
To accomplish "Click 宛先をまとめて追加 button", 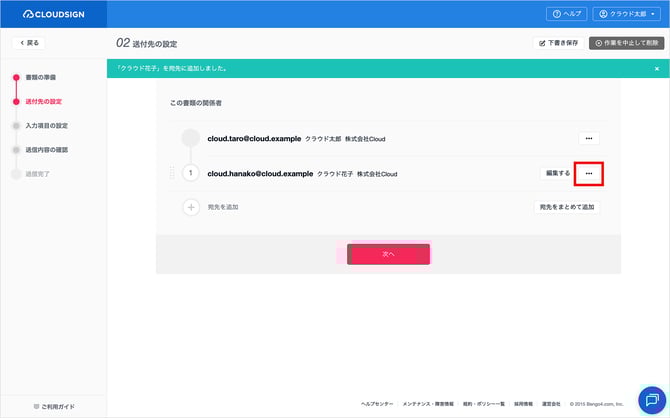I will 567,207.
